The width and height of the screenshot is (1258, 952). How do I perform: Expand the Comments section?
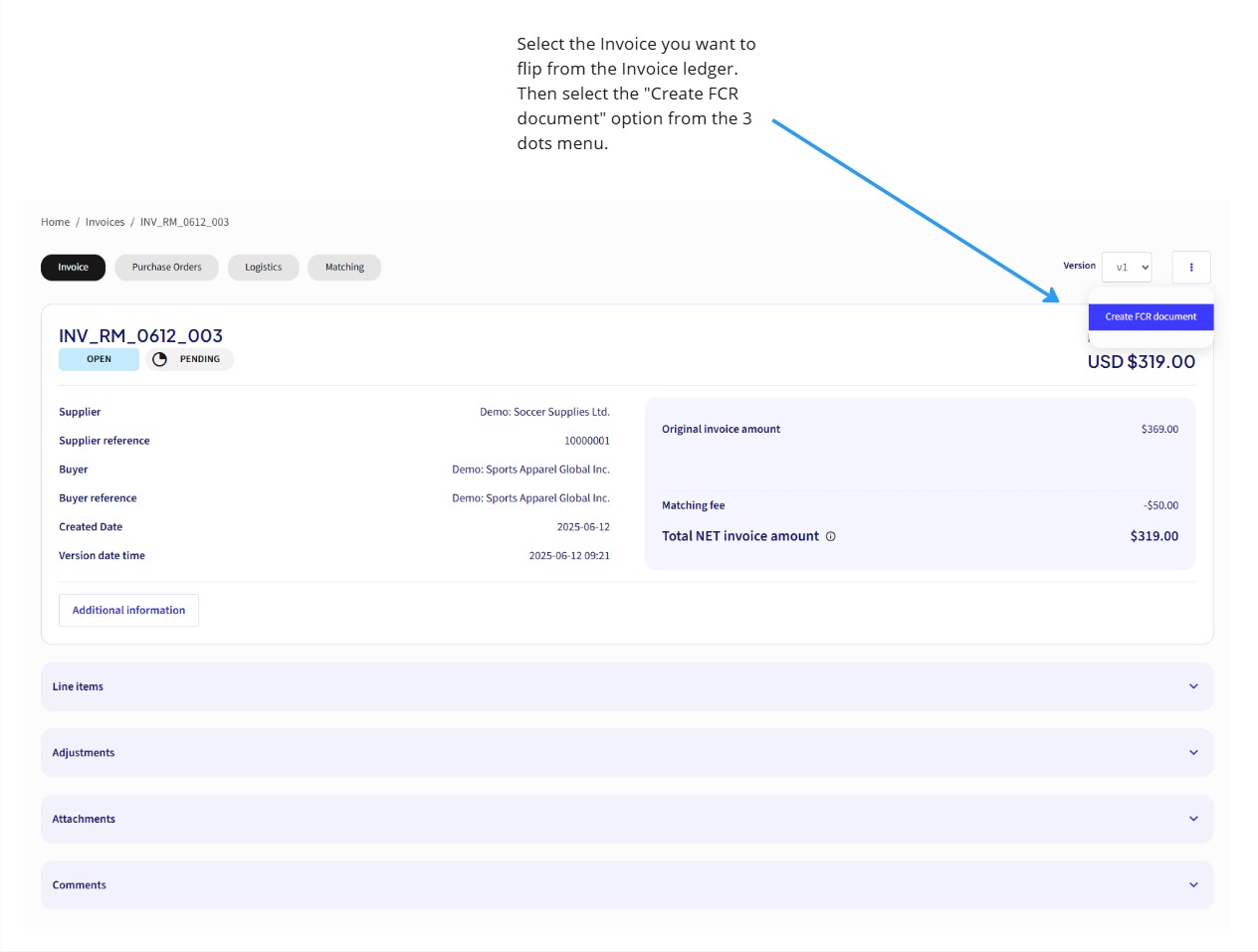click(x=1193, y=884)
